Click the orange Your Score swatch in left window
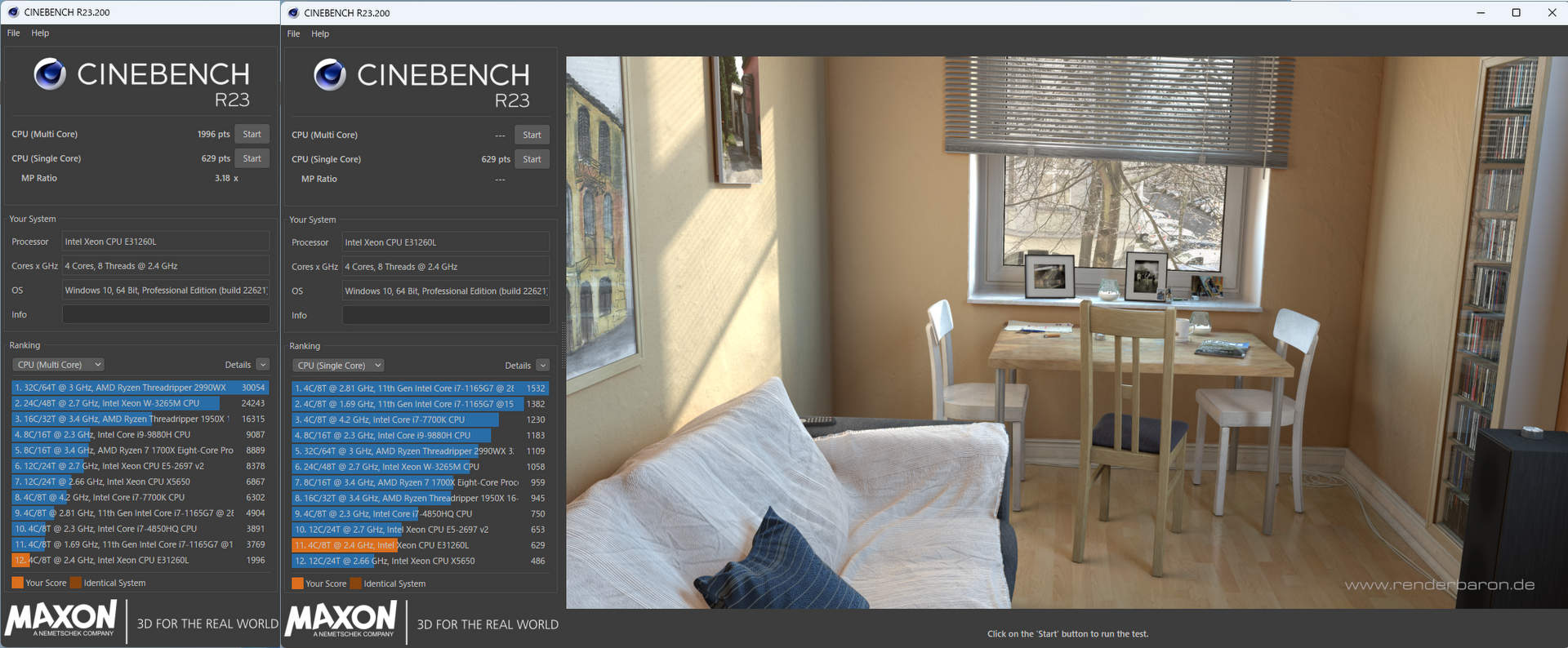The height and width of the screenshot is (648, 1568). (x=17, y=583)
